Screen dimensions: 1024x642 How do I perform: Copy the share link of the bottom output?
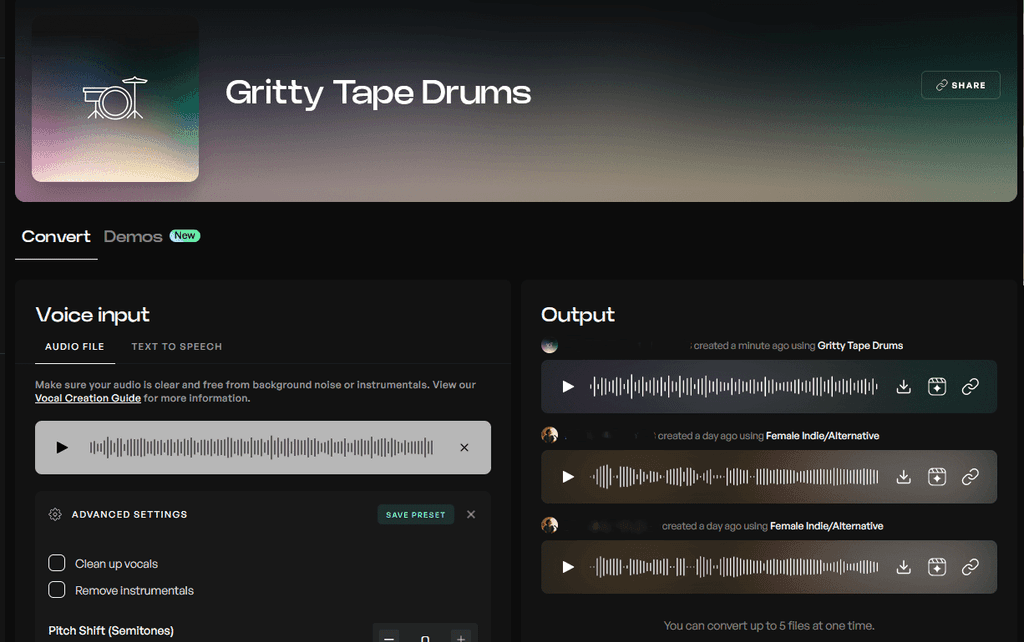[x=970, y=567]
